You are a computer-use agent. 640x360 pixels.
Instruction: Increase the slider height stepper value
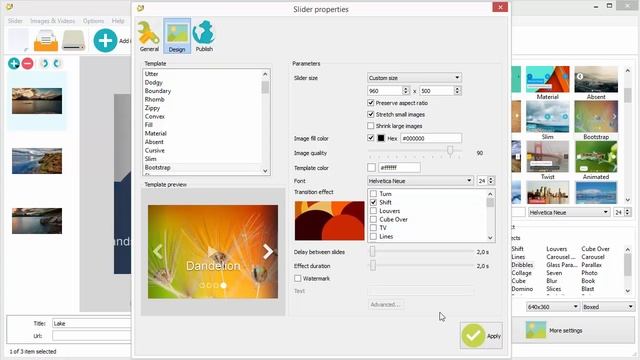(457, 89)
